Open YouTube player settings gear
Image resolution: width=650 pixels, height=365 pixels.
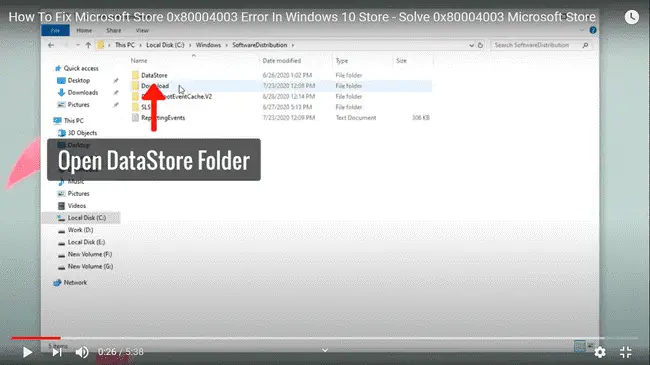(x=599, y=352)
